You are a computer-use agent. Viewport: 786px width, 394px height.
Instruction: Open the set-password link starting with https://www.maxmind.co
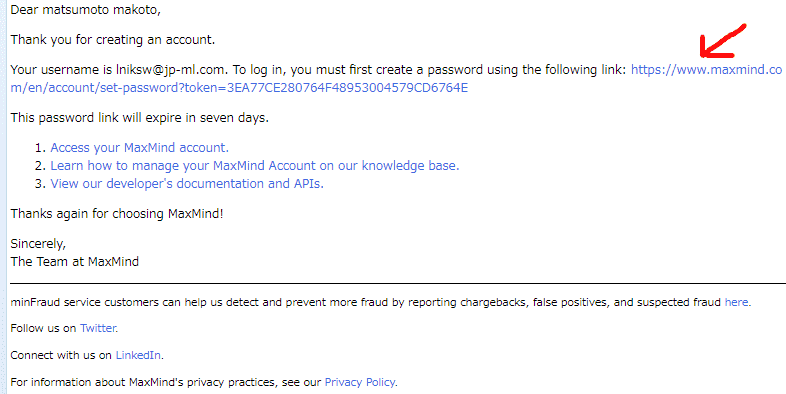[x=706, y=70]
